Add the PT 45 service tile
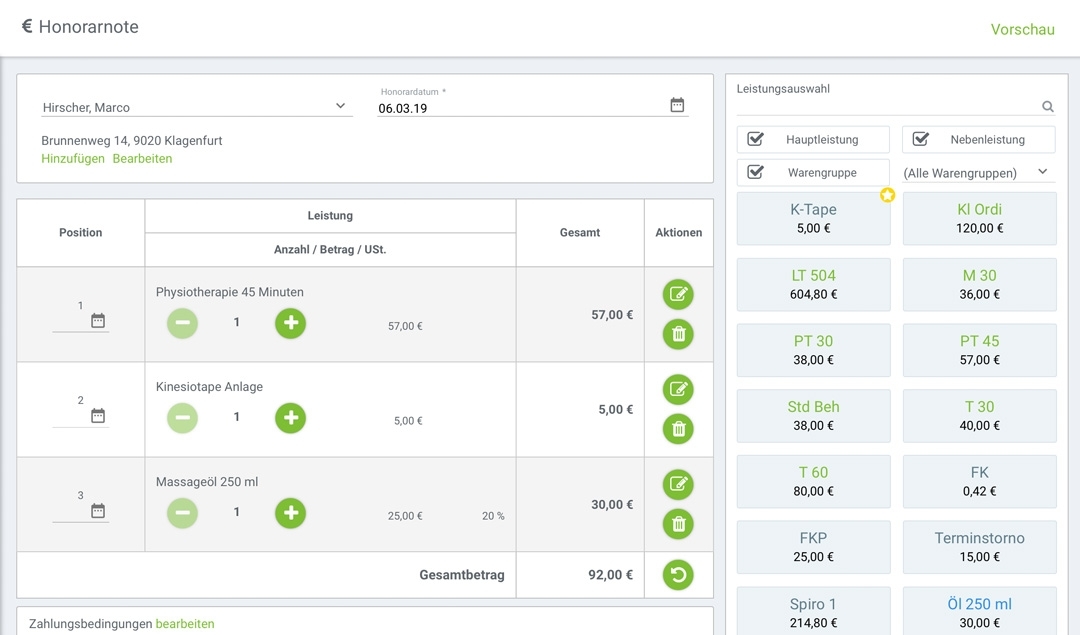Image resolution: width=1080 pixels, height=635 pixels. point(979,349)
